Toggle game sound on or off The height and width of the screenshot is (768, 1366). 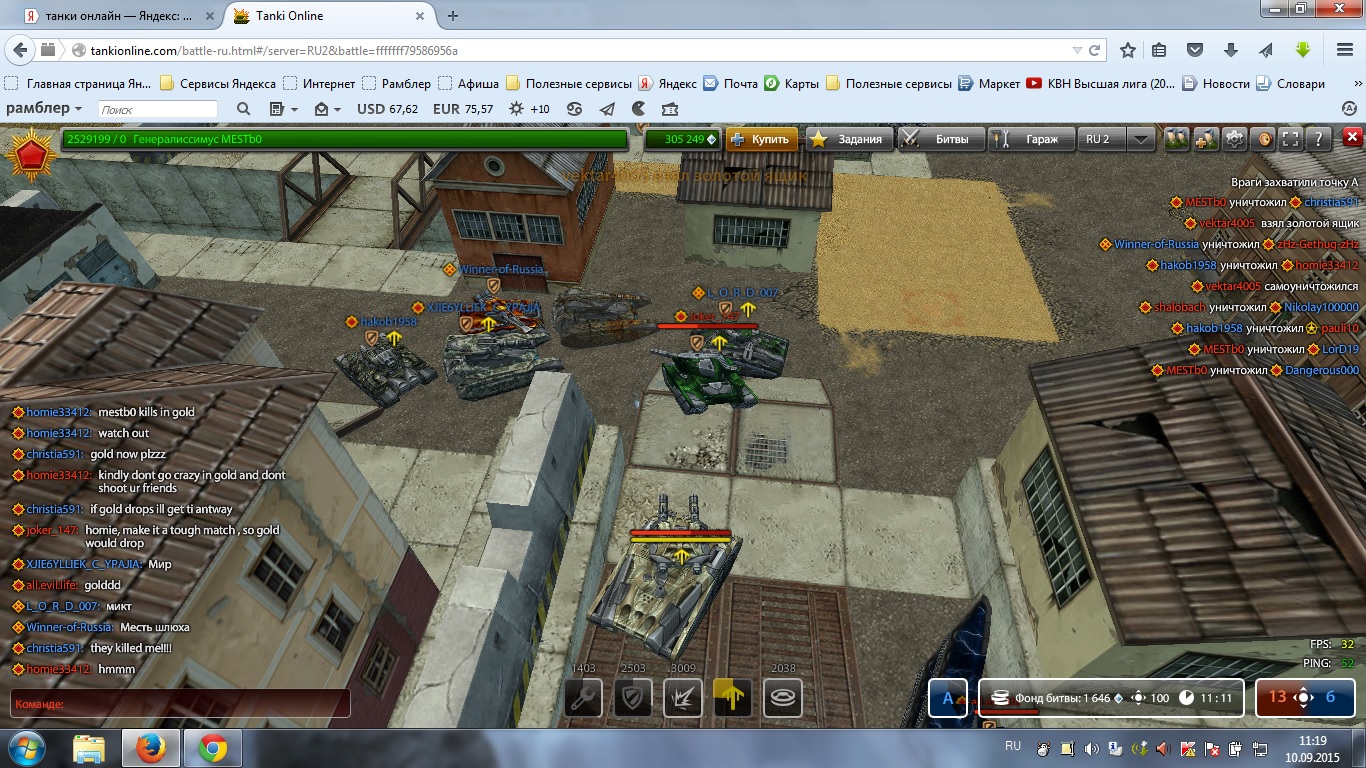coord(1263,139)
